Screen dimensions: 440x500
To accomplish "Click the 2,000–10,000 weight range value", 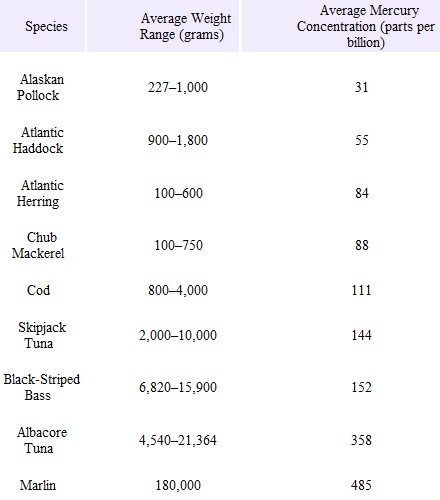I will coord(178,335).
